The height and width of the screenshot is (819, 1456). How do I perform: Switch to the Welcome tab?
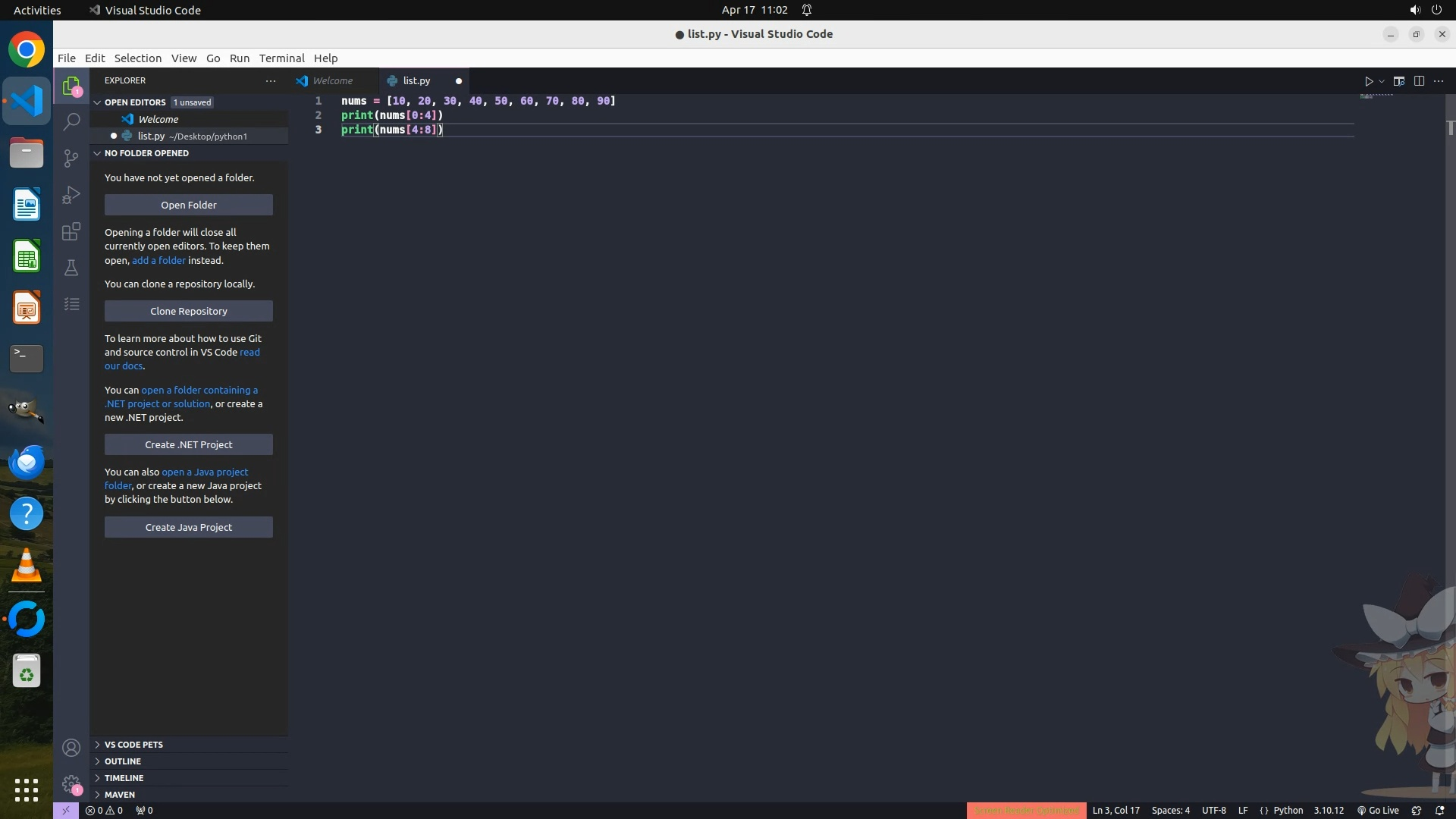332,80
